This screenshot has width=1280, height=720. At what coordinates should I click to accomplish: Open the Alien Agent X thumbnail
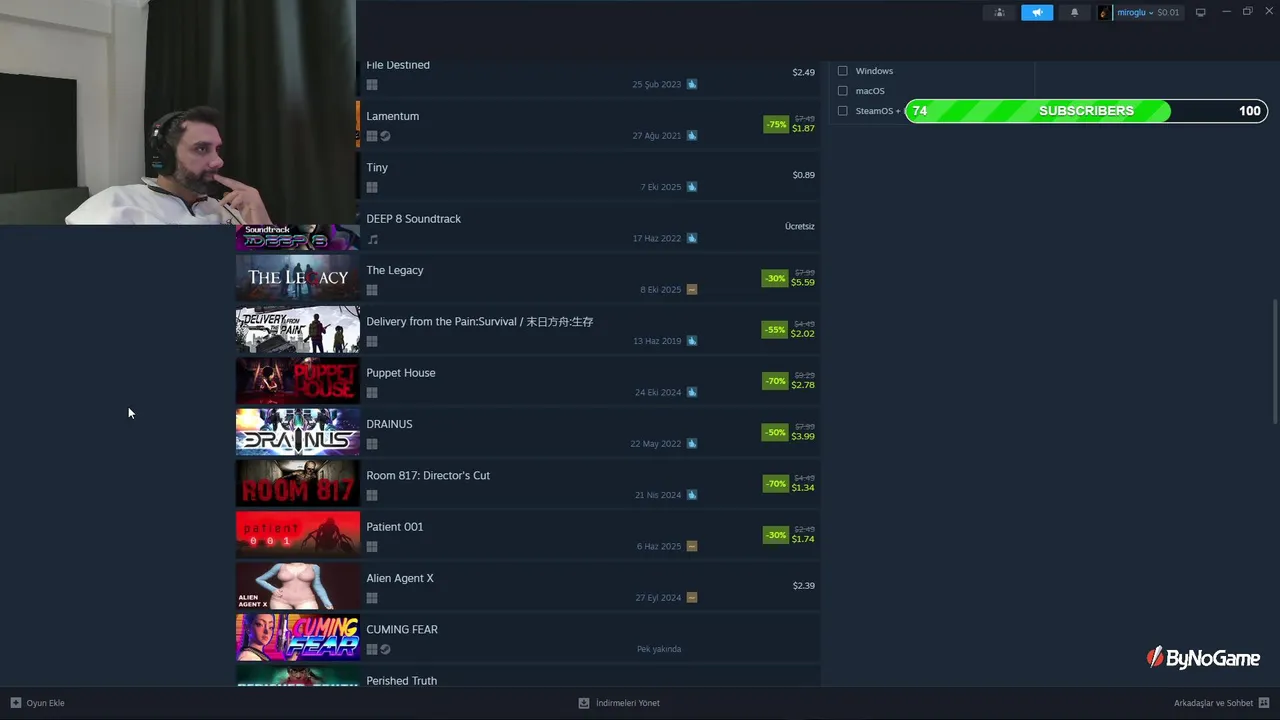point(297,586)
